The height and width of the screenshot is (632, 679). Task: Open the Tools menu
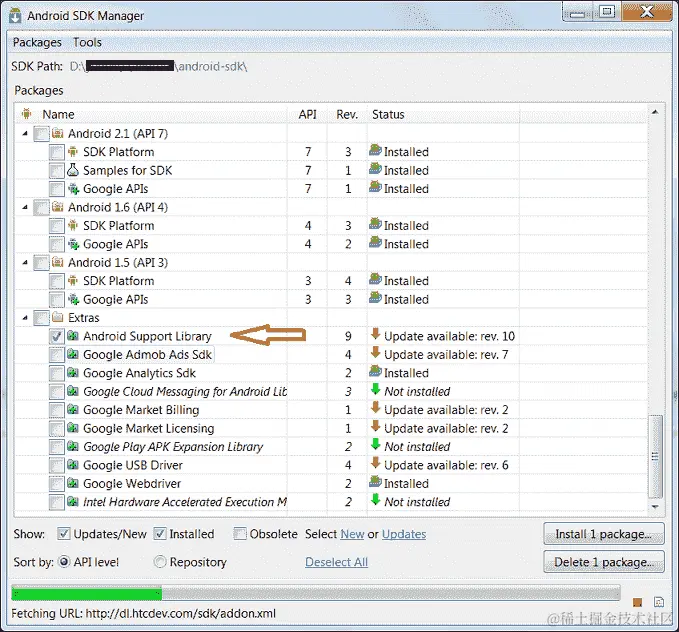[87, 42]
